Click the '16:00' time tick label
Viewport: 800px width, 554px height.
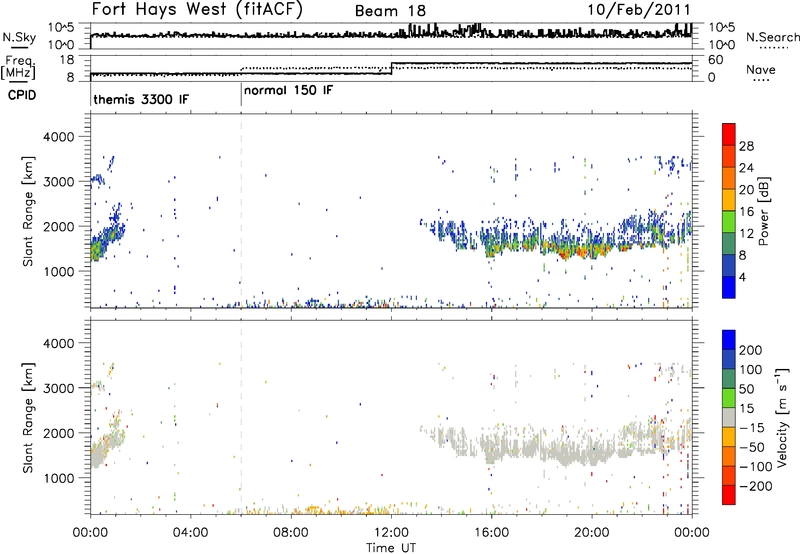pos(491,532)
